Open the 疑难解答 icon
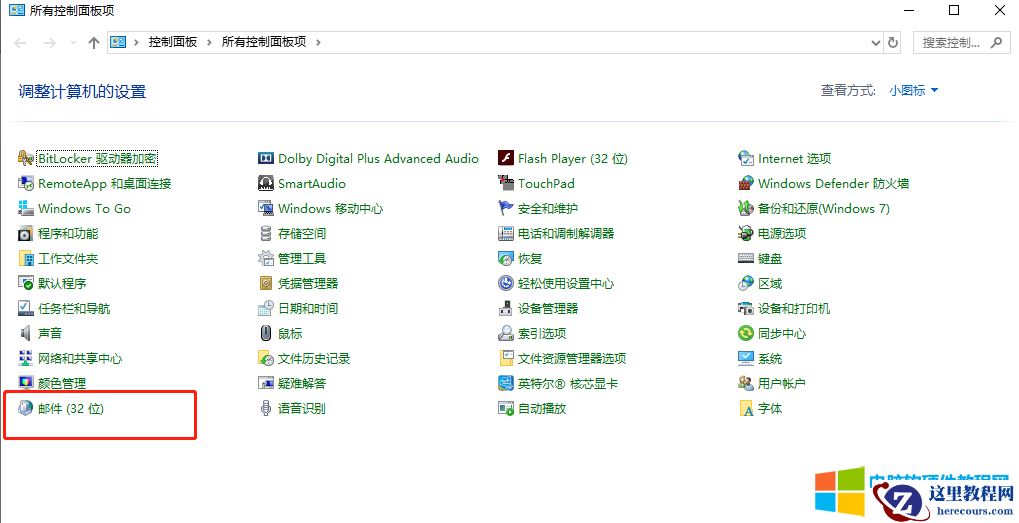This screenshot has height=523, width=1019. [266, 383]
